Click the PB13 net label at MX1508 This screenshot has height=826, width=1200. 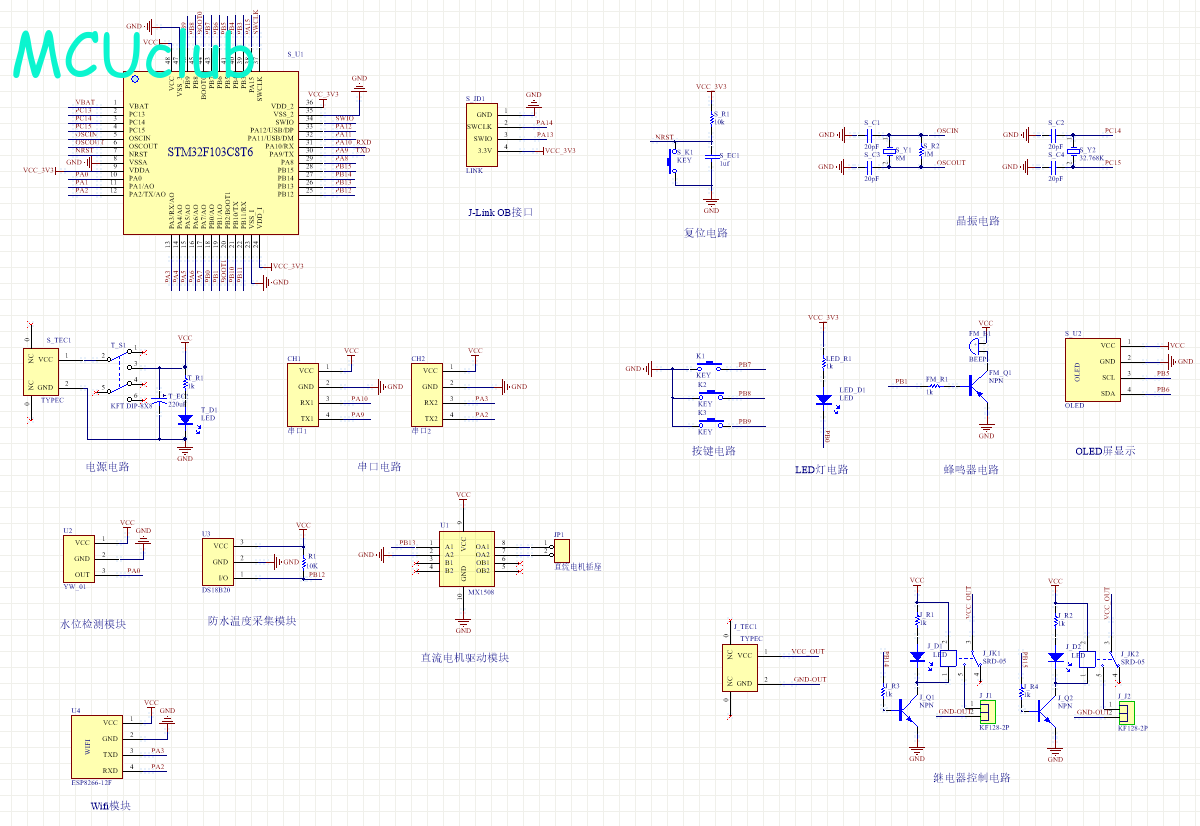407,542
